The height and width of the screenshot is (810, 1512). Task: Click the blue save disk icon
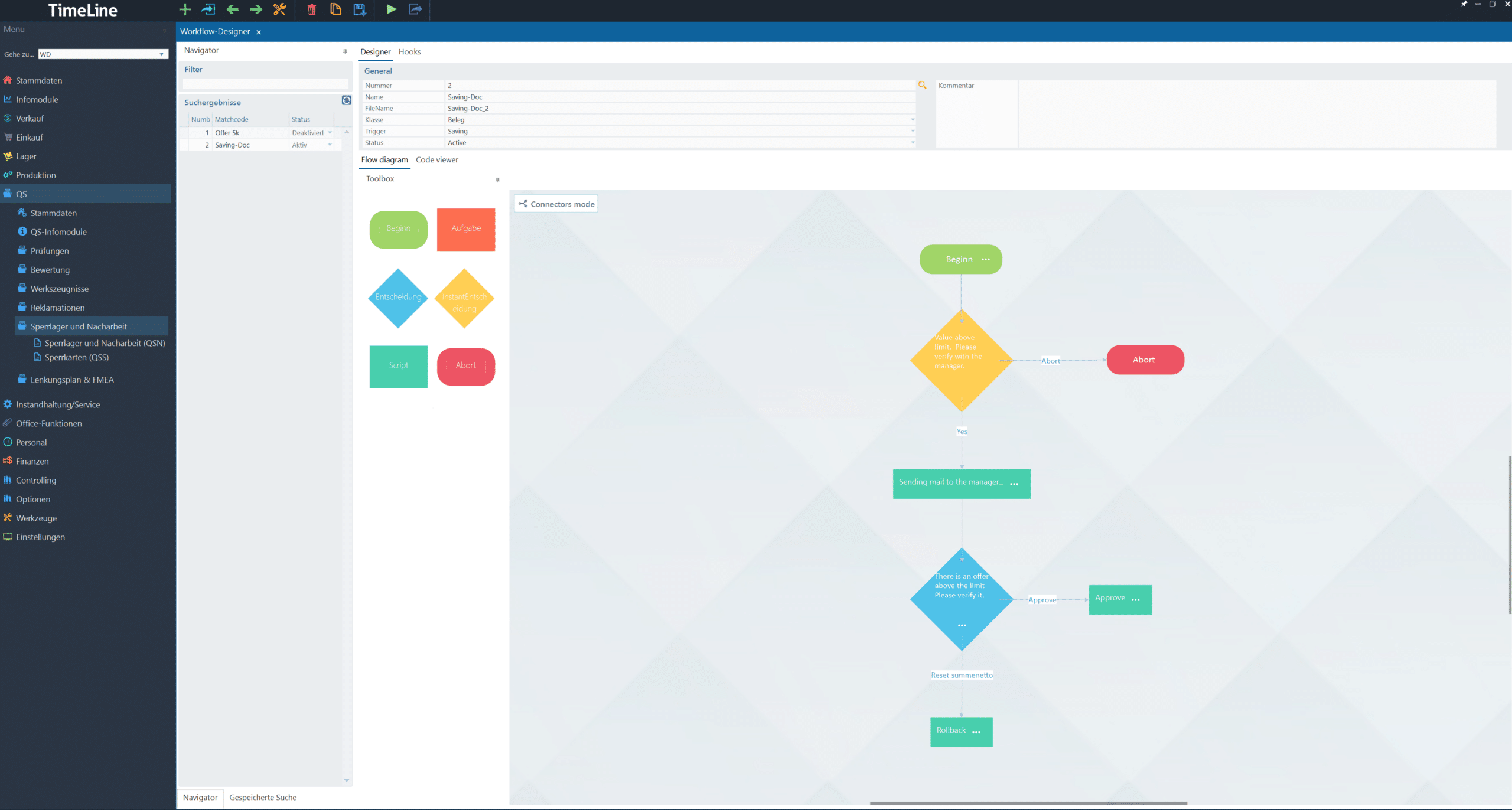[x=359, y=9]
